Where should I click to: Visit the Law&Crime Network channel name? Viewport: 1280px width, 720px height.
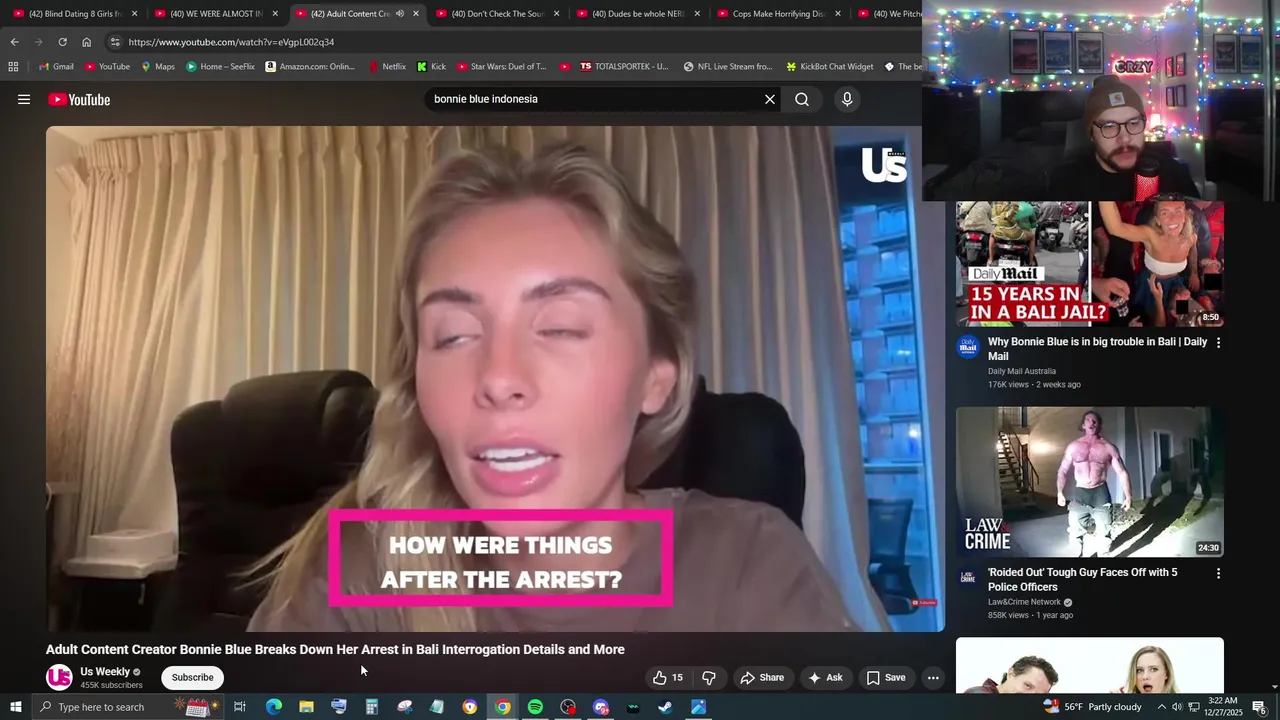(1024, 602)
